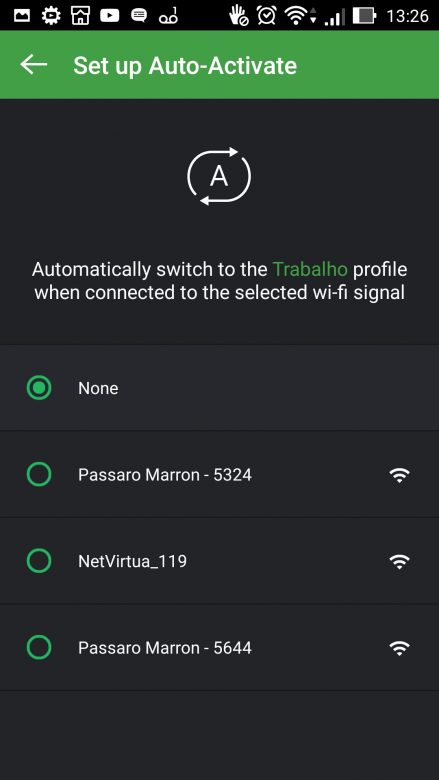The height and width of the screenshot is (780, 439).
Task: Select Passaro Marron - 5644 radio button
Action: click(39, 648)
